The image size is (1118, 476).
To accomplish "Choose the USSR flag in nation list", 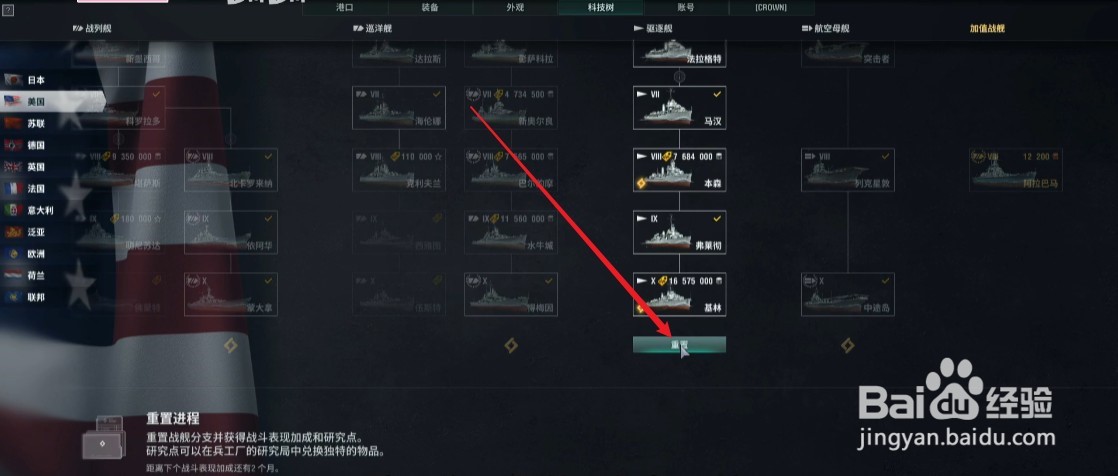I will 26,123.
